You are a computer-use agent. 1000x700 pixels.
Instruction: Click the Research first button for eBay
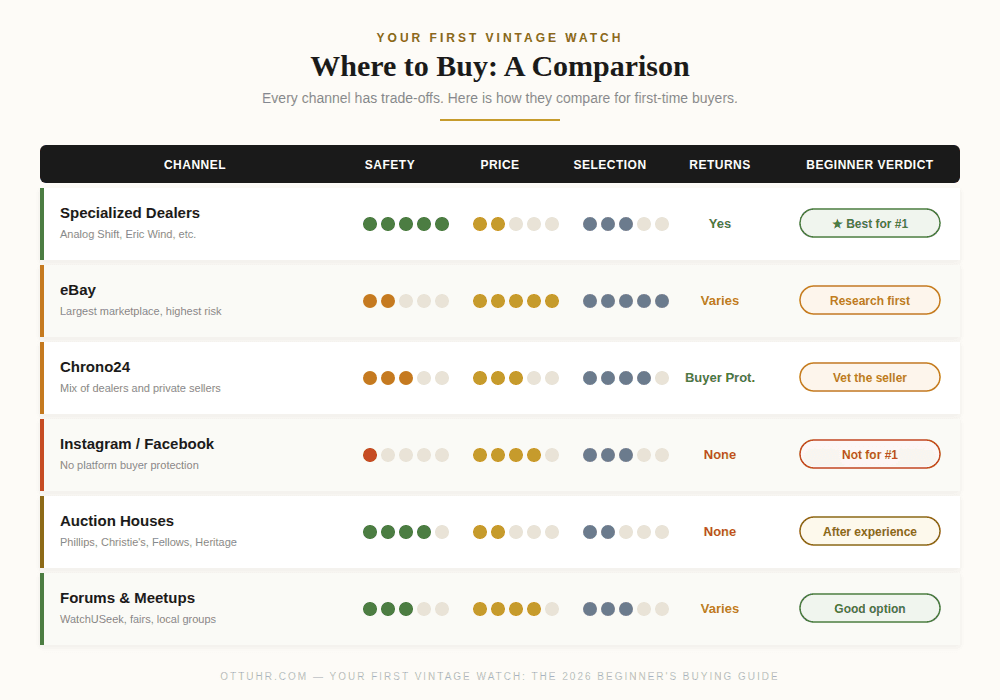[869, 300]
